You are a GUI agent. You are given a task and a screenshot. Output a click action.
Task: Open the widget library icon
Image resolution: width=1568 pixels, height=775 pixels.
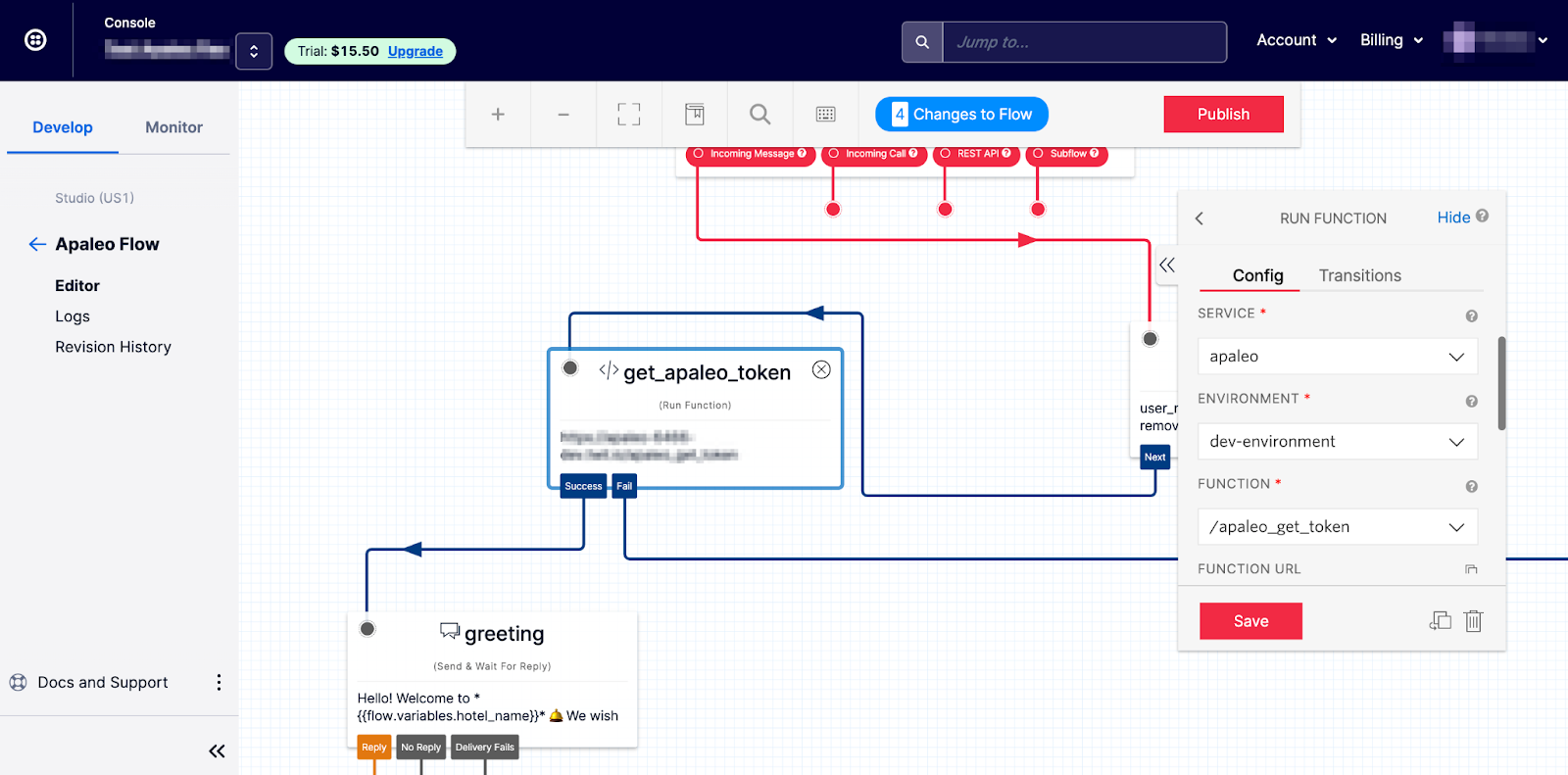tap(695, 115)
